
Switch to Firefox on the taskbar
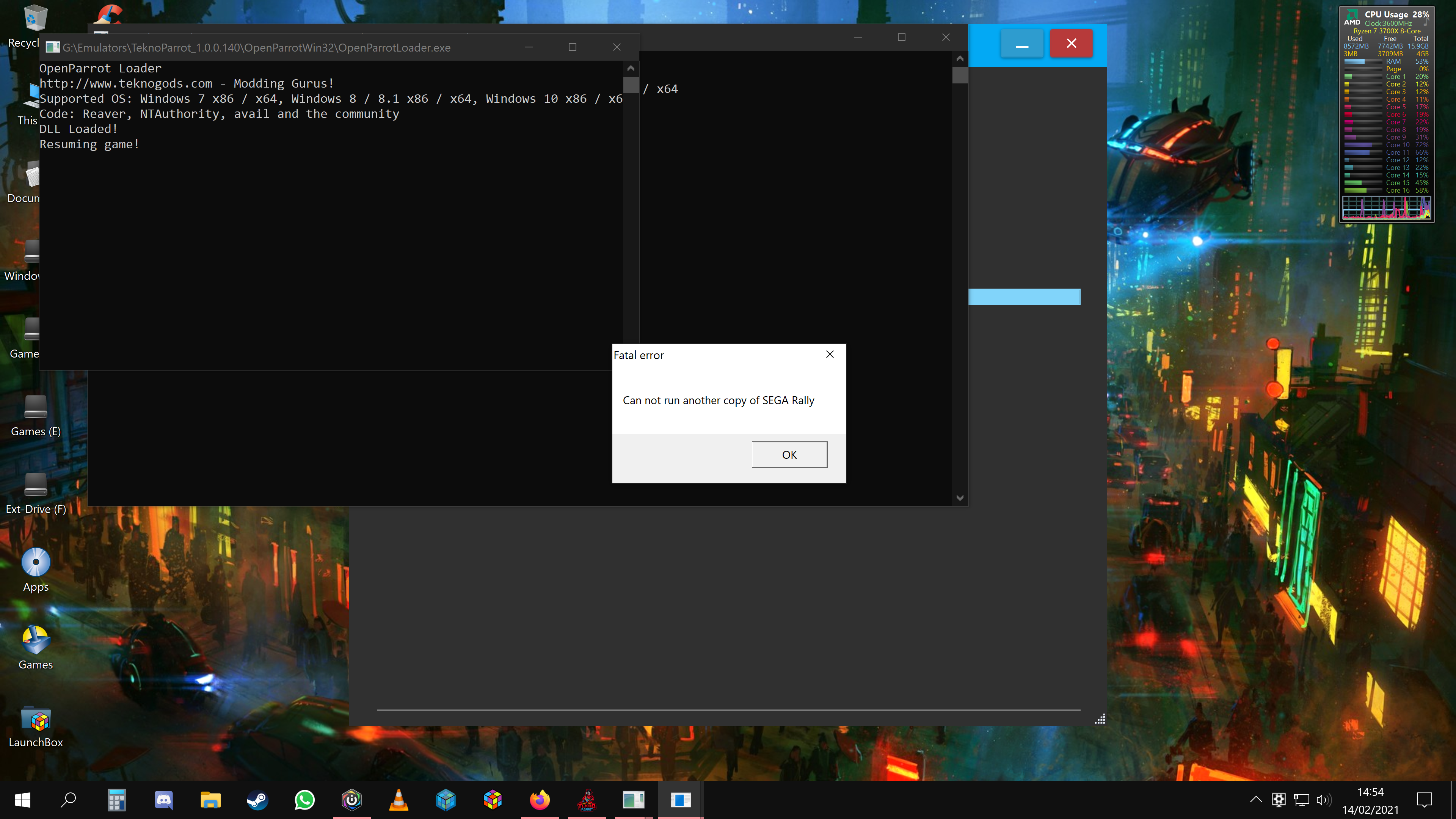coord(540,800)
